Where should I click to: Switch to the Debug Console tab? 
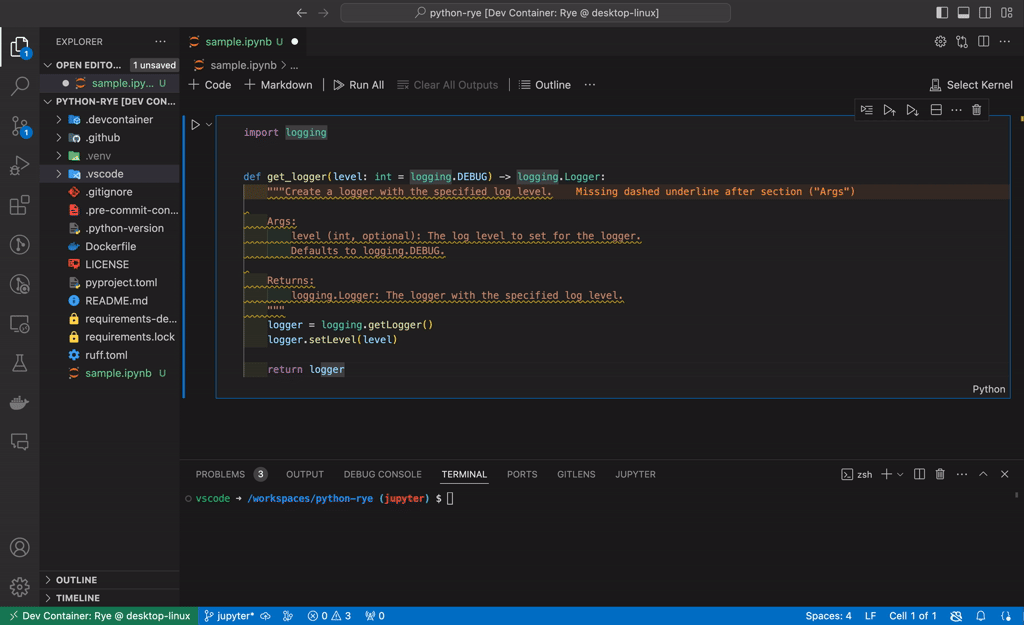(x=383, y=474)
